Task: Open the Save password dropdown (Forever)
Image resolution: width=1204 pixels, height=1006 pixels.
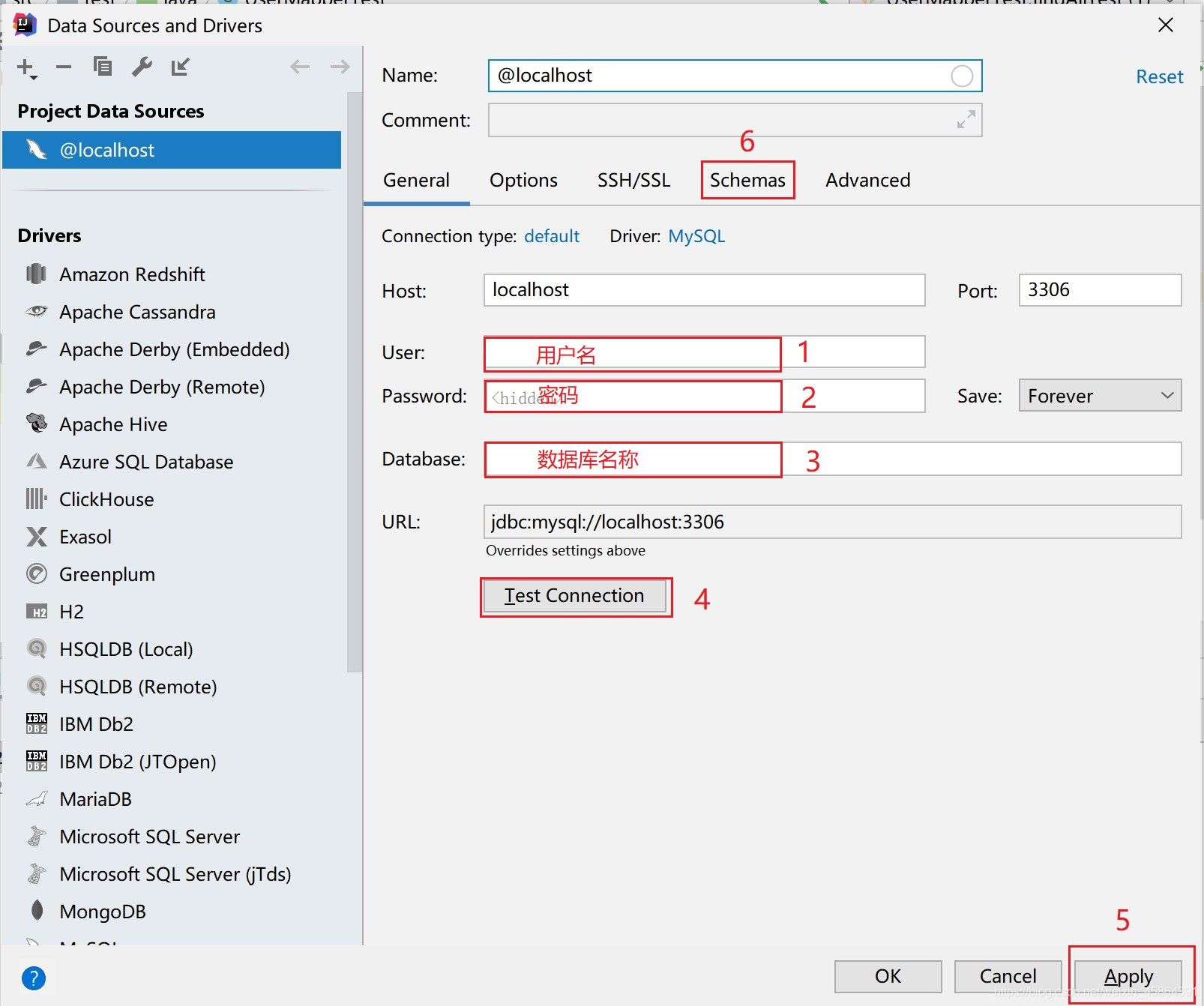Action: coord(1100,395)
